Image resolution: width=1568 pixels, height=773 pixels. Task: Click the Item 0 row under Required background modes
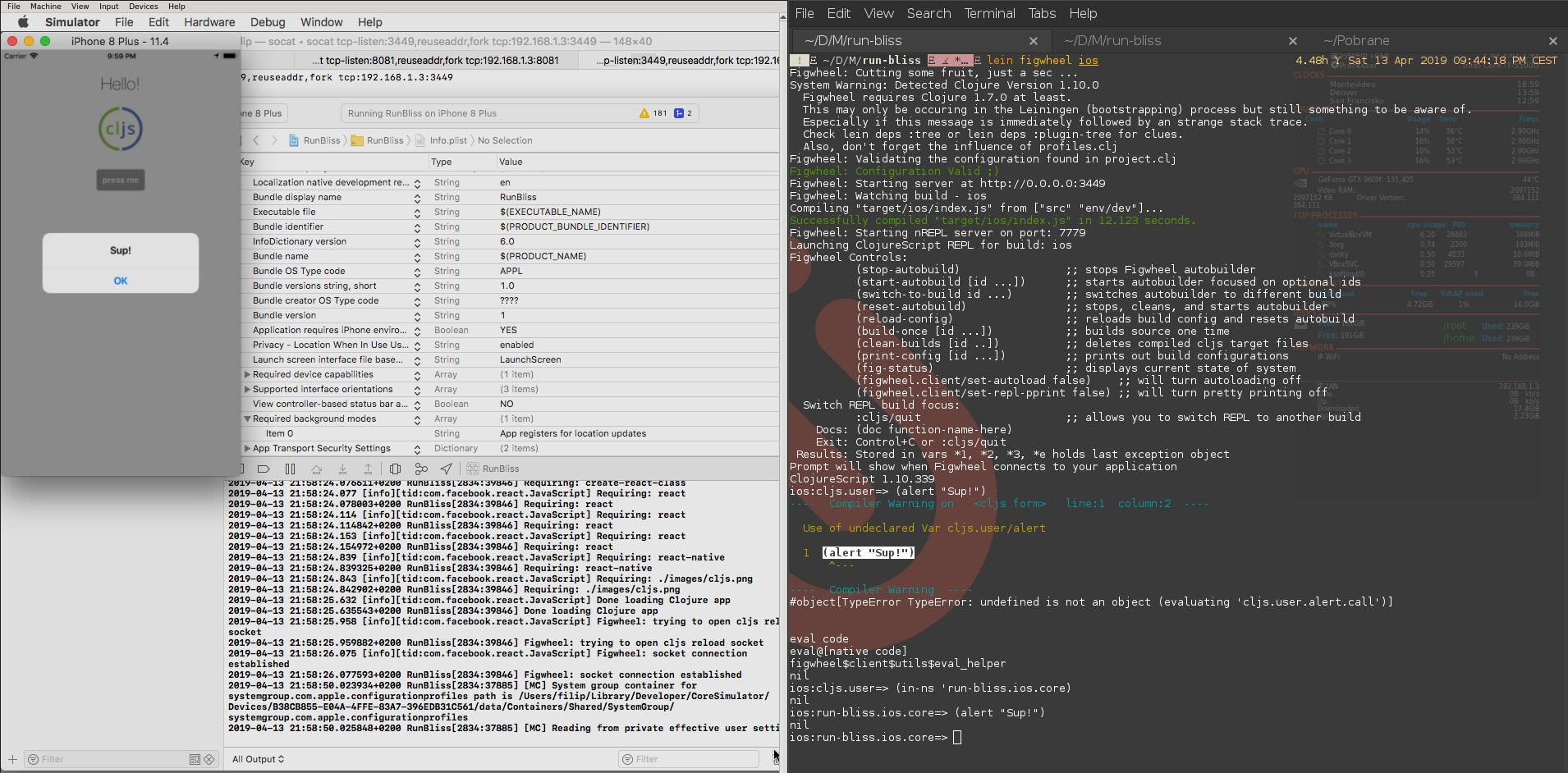click(x=509, y=433)
